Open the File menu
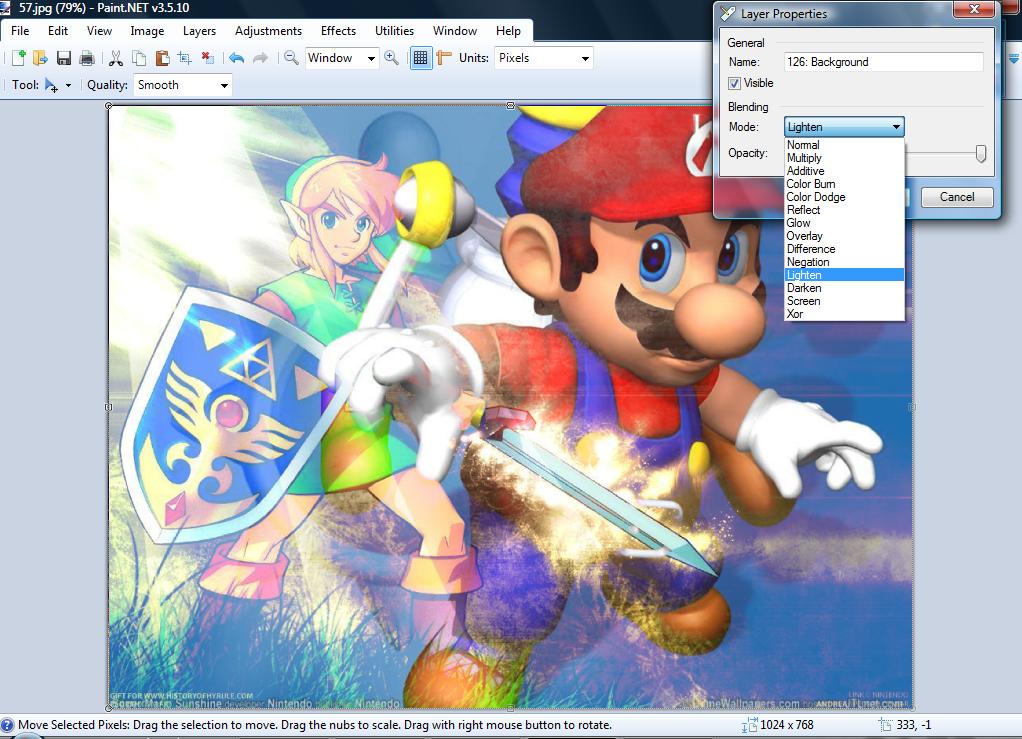The height and width of the screenshot is (739, 1022). (20, 31)
